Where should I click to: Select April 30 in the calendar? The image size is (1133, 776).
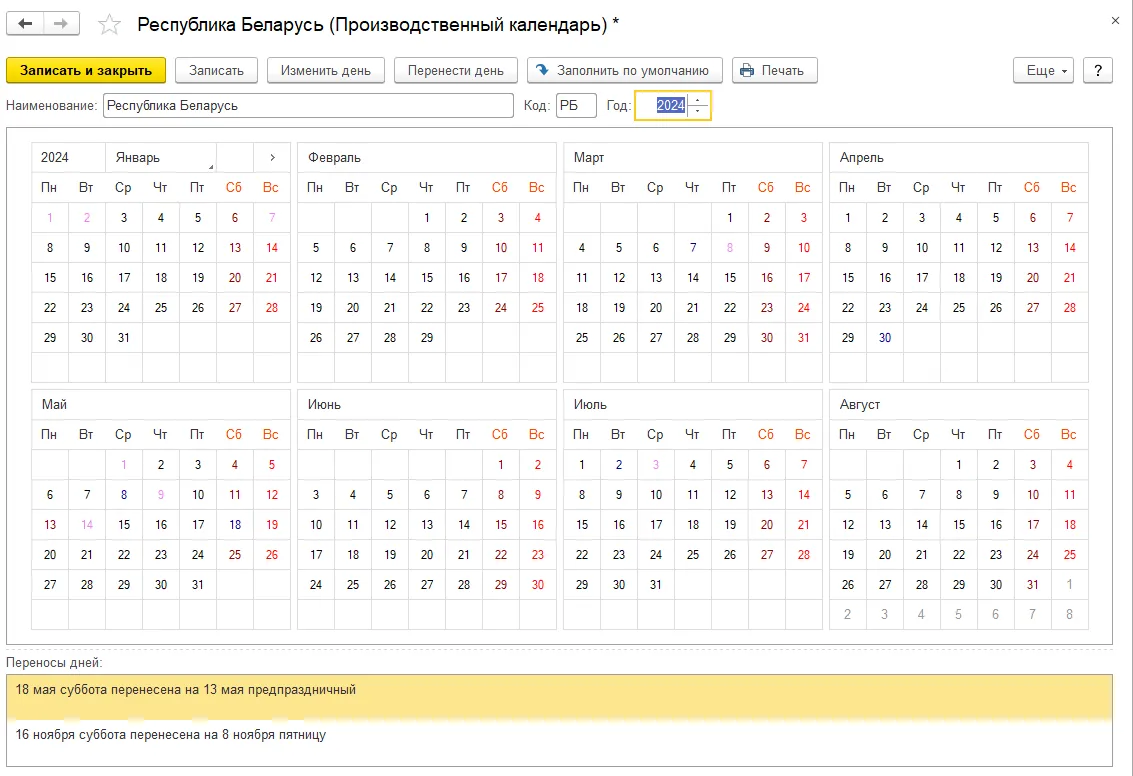(885, 337)
